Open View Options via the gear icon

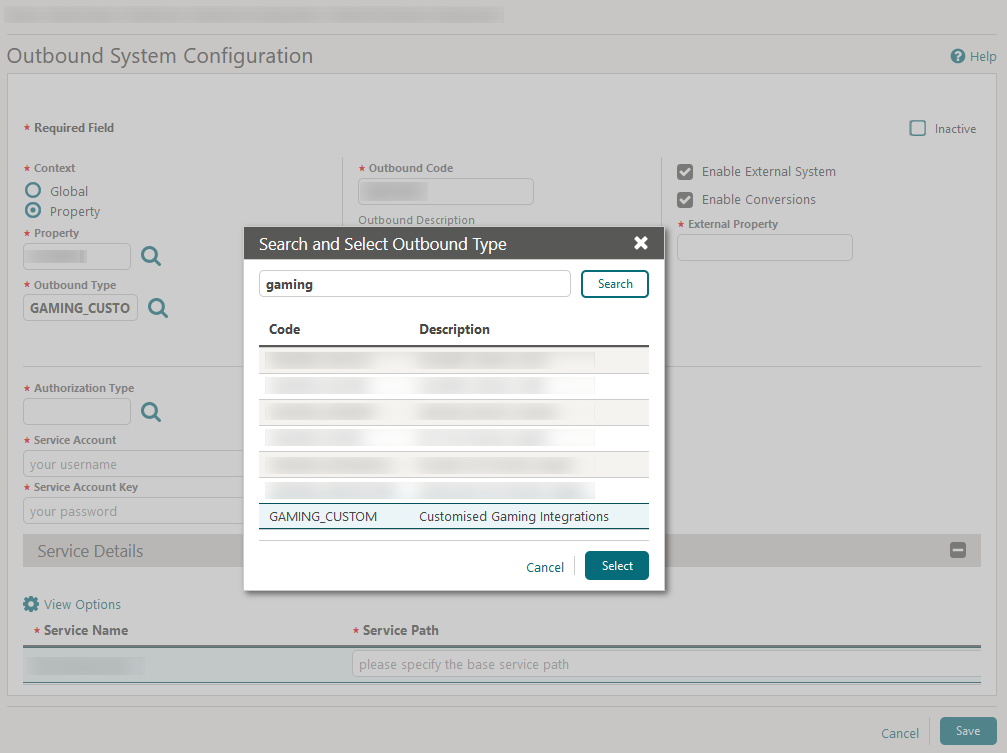click(29, 604)
